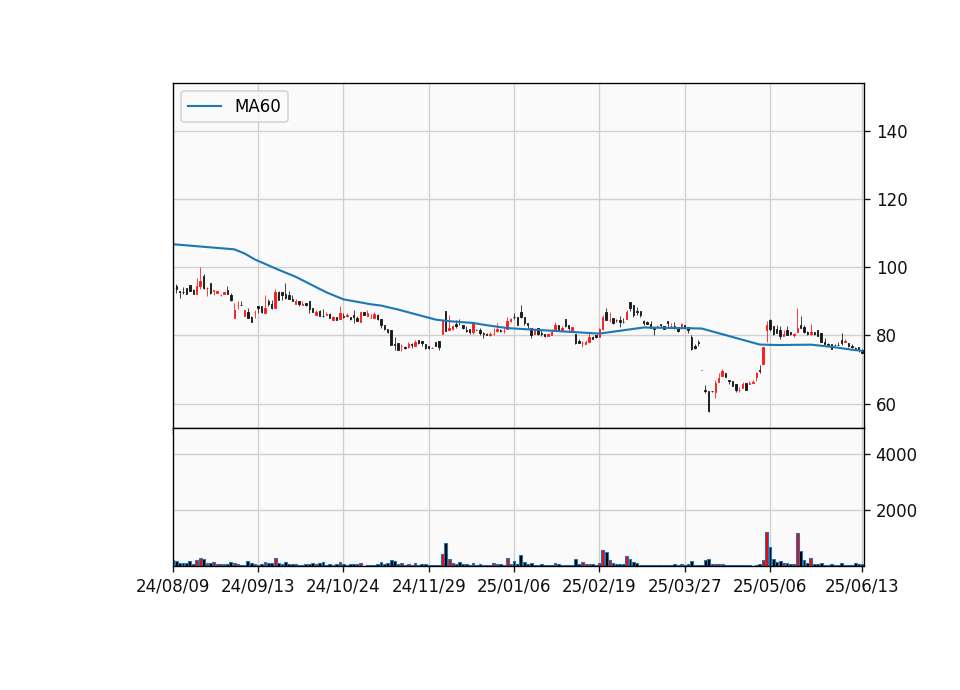Click the 4000 volume axis label
This screenshot has height=690, width=960.
(896, 455)
